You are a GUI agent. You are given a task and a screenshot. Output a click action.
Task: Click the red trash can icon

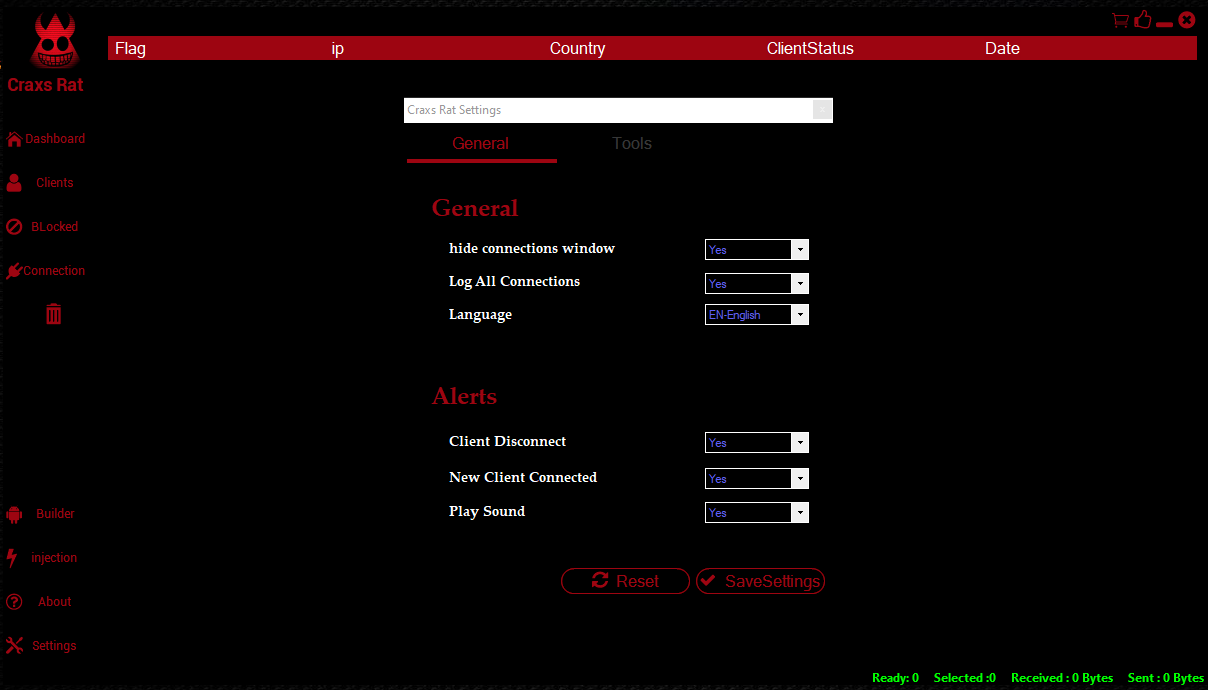pyautogui.click(x=54, y=314)
